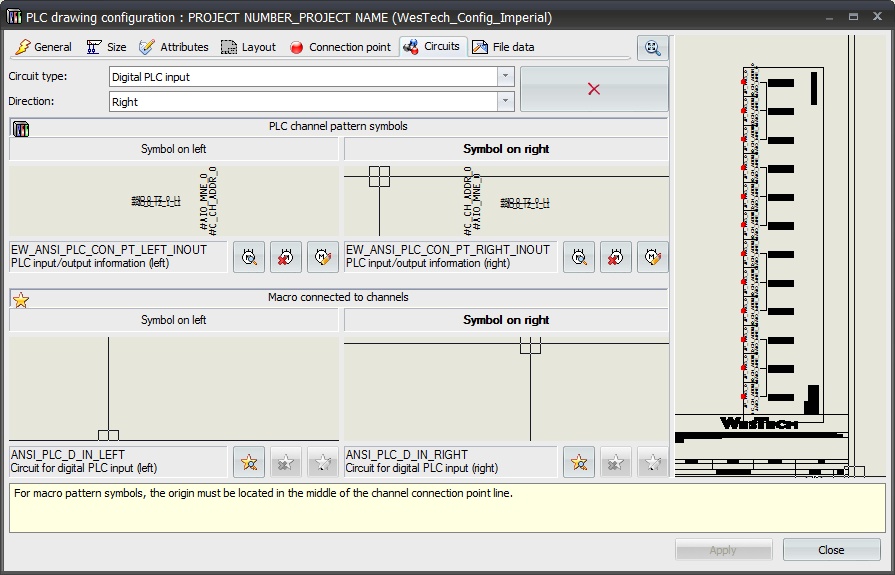The image size is (895, 575).
Task: Edit macro ANSI_PLC_D_IN_LEFT
Action: 323,462
